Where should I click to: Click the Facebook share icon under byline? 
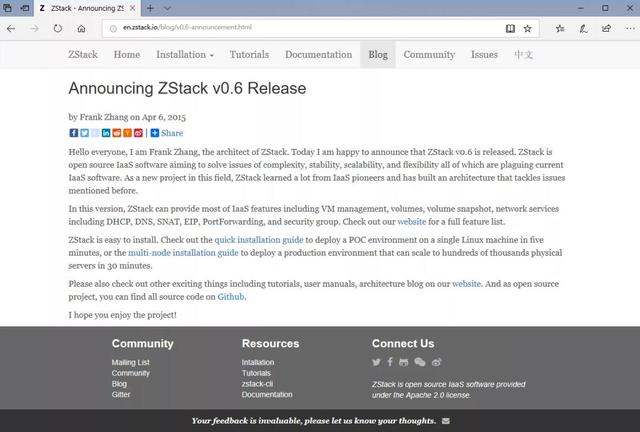[x=73, y=133]
